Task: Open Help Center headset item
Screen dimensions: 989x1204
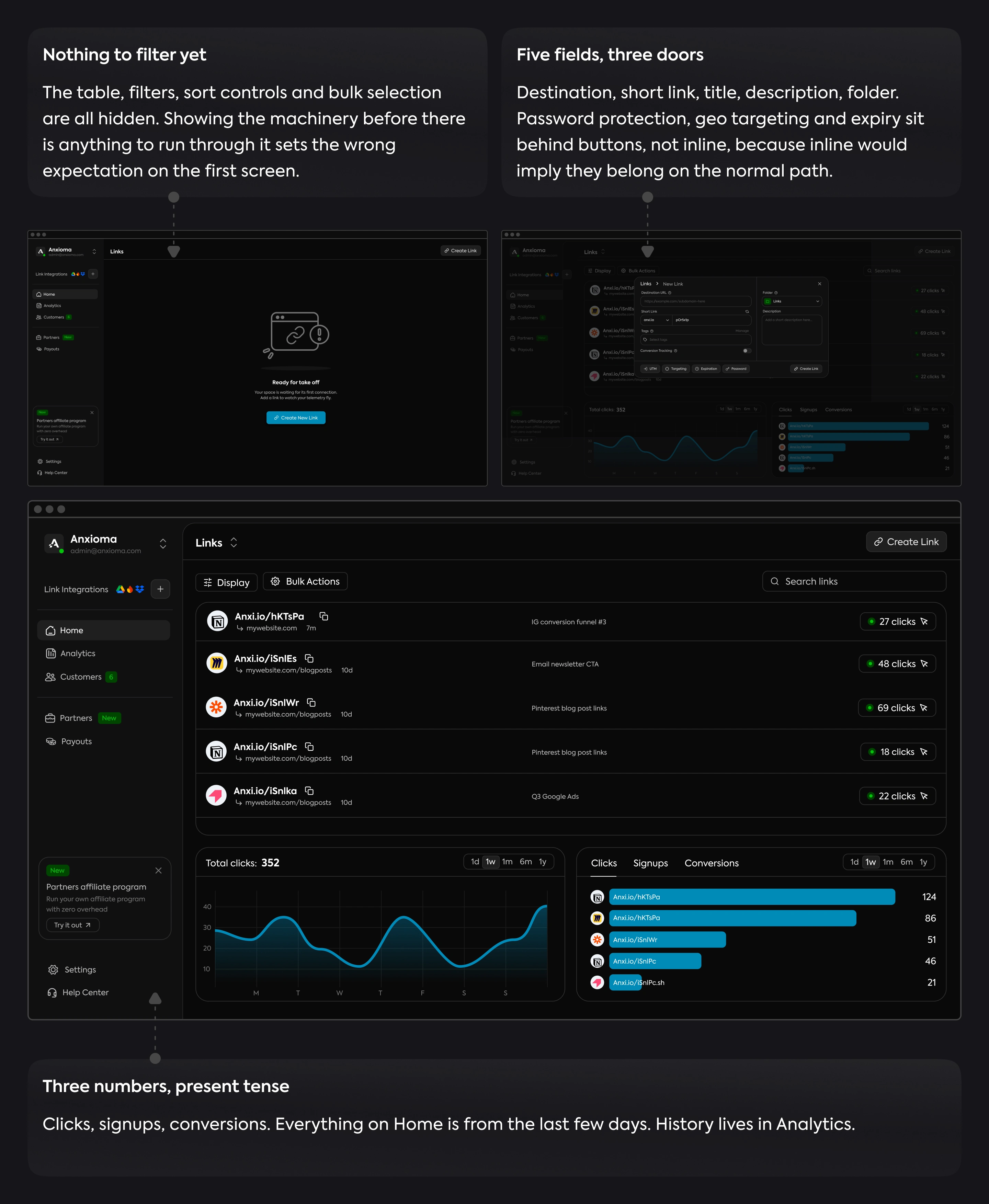Action: pos(78,992)
